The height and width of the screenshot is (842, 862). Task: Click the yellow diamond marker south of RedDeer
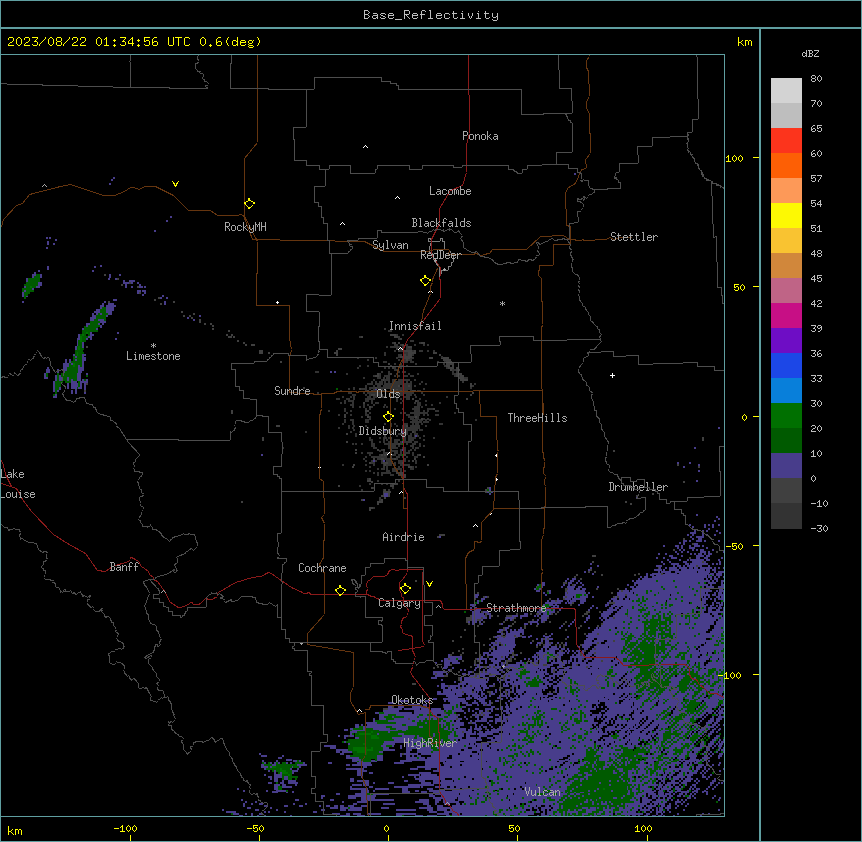coord(426,281)
